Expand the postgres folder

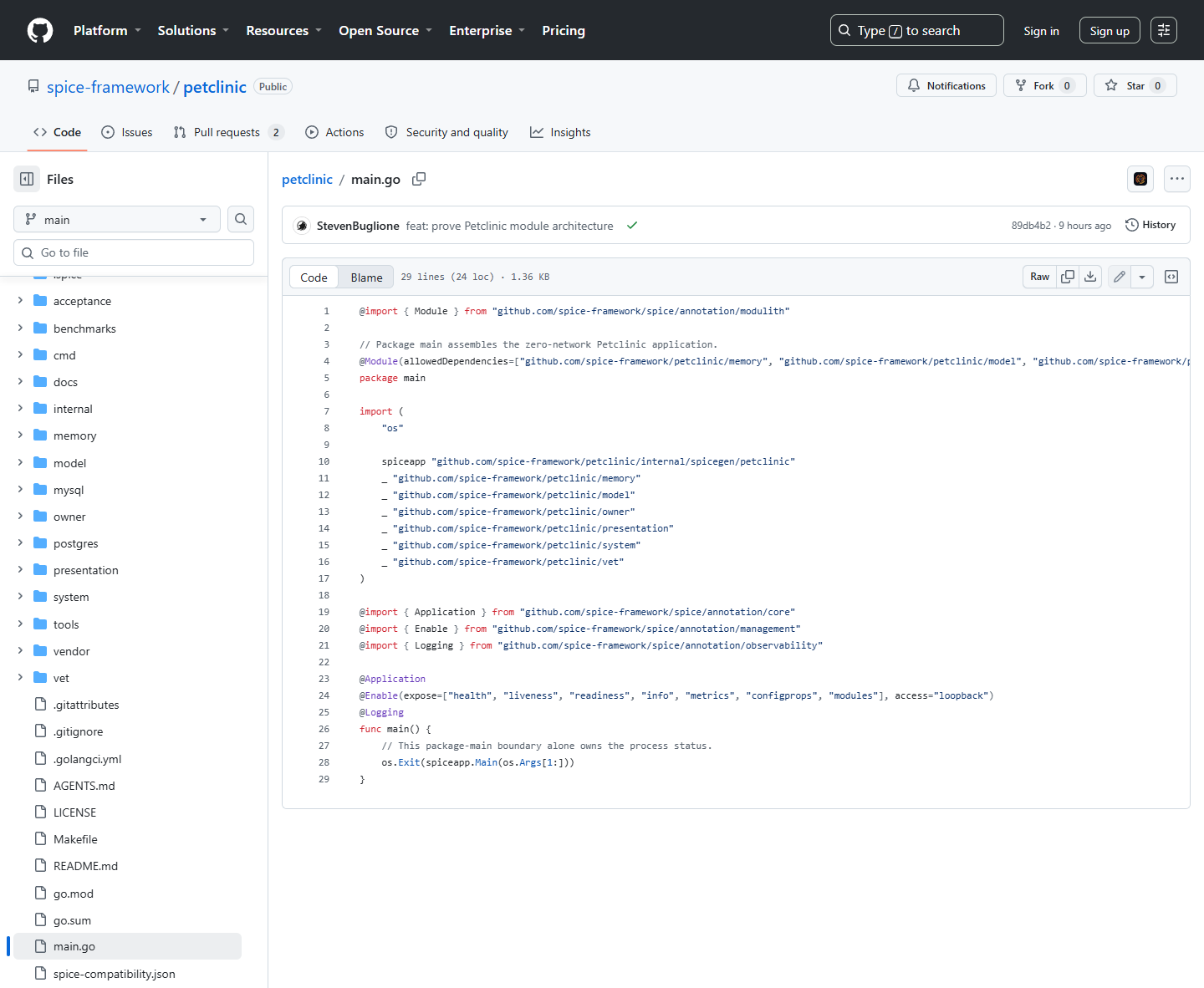[x=20, y=543]
